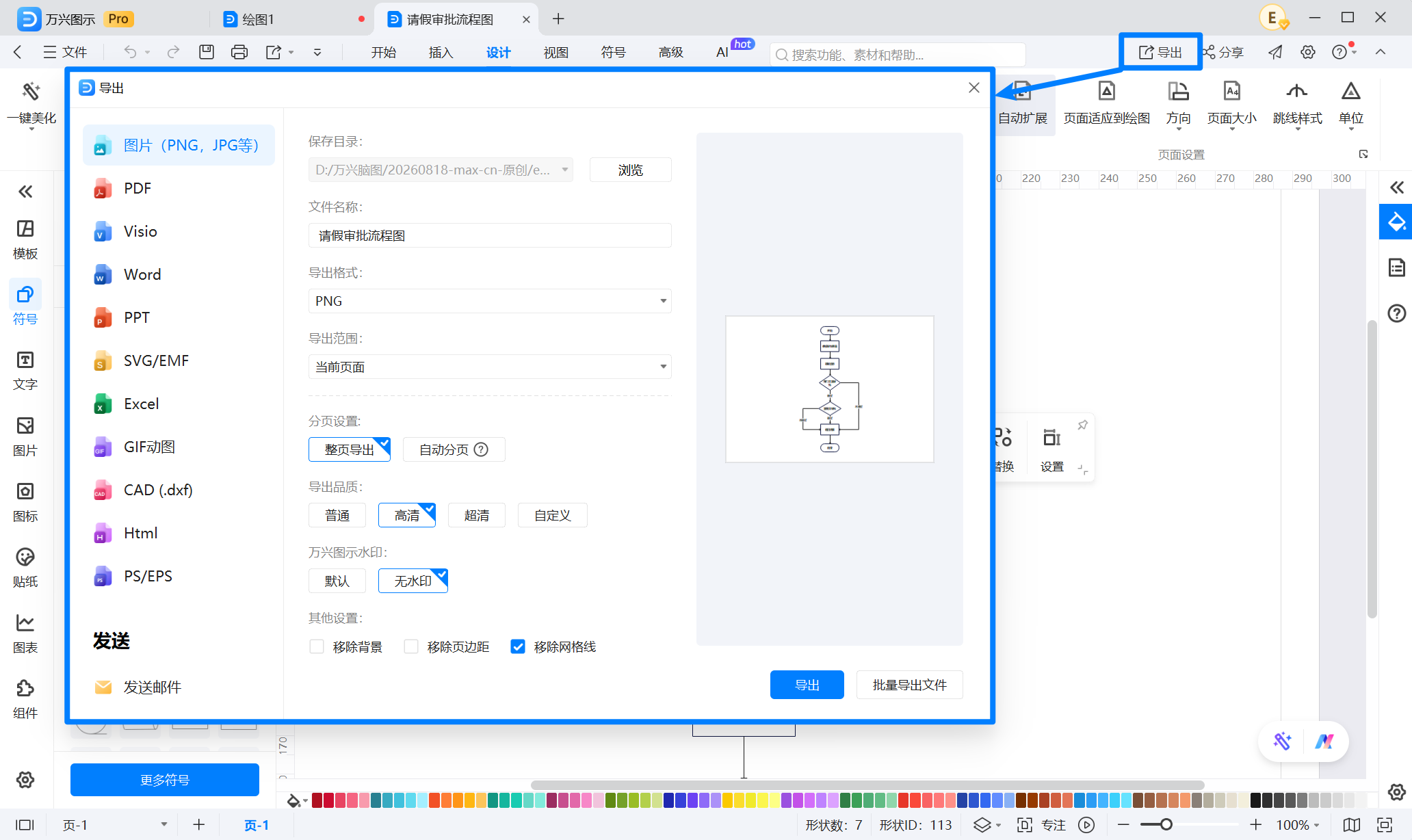
Task: Open the 页-1 page selector dropdown
Action: pos(164,825)
